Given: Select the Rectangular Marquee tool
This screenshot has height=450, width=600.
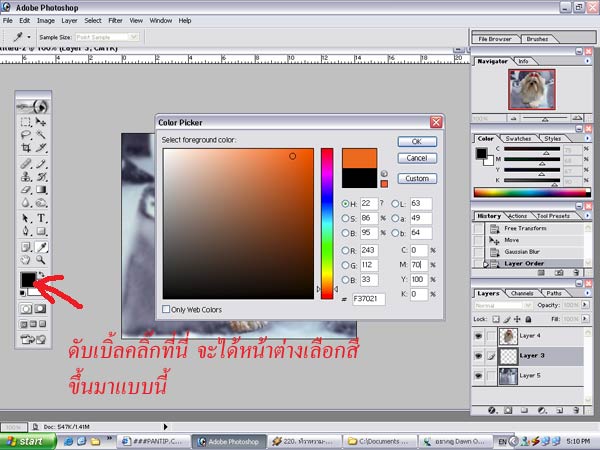Looking at the screenshot, I should click(x=26, y=122).
